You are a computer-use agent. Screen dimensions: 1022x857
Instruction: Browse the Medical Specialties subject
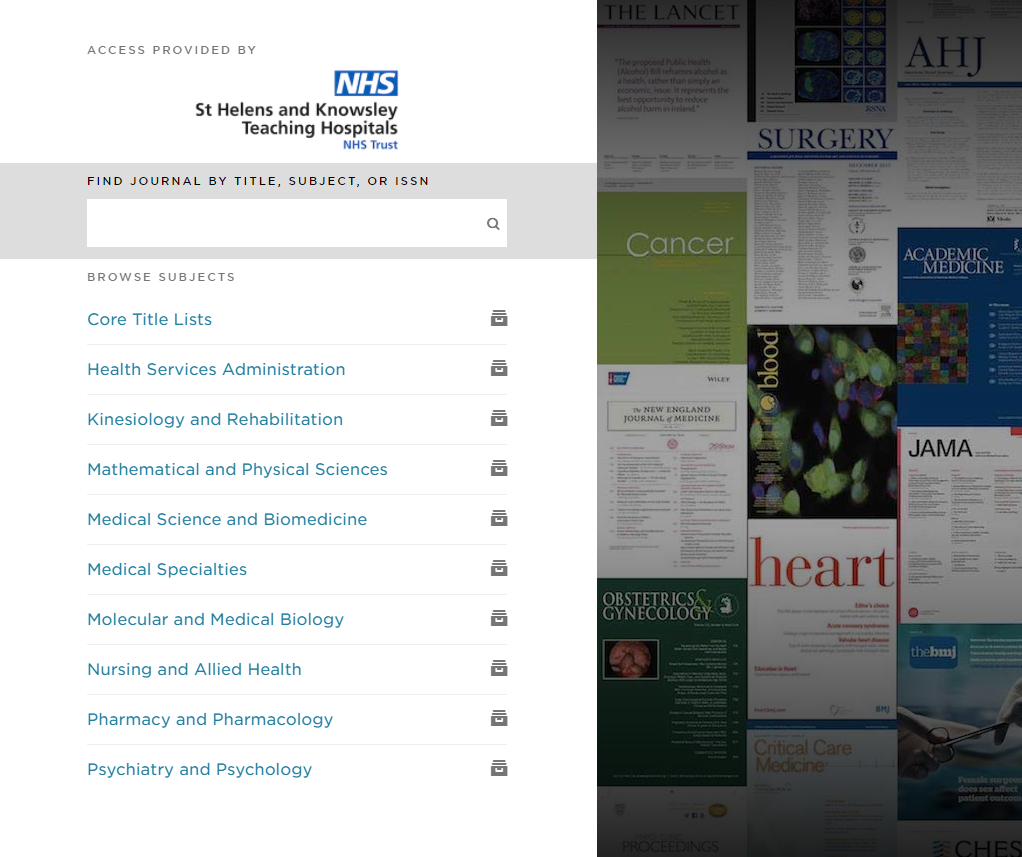[167, 570]
